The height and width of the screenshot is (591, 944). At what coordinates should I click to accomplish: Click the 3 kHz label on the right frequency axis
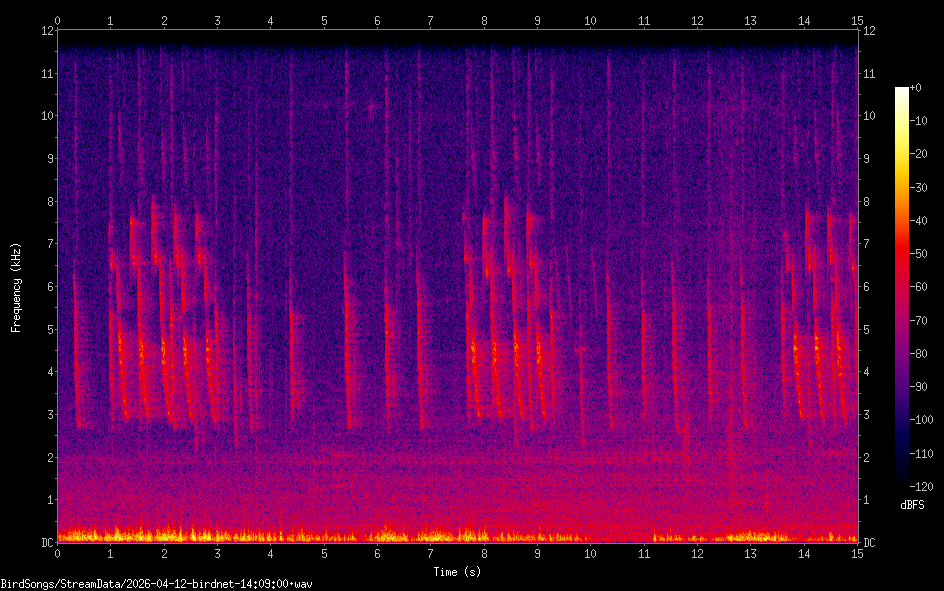867,415
